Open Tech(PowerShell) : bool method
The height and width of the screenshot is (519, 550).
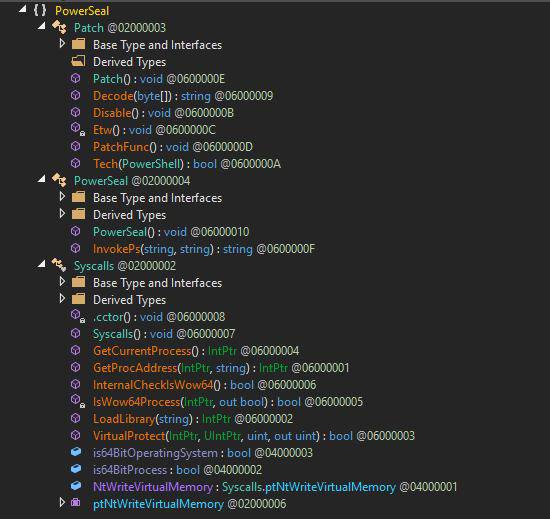[x=187, y=164]
